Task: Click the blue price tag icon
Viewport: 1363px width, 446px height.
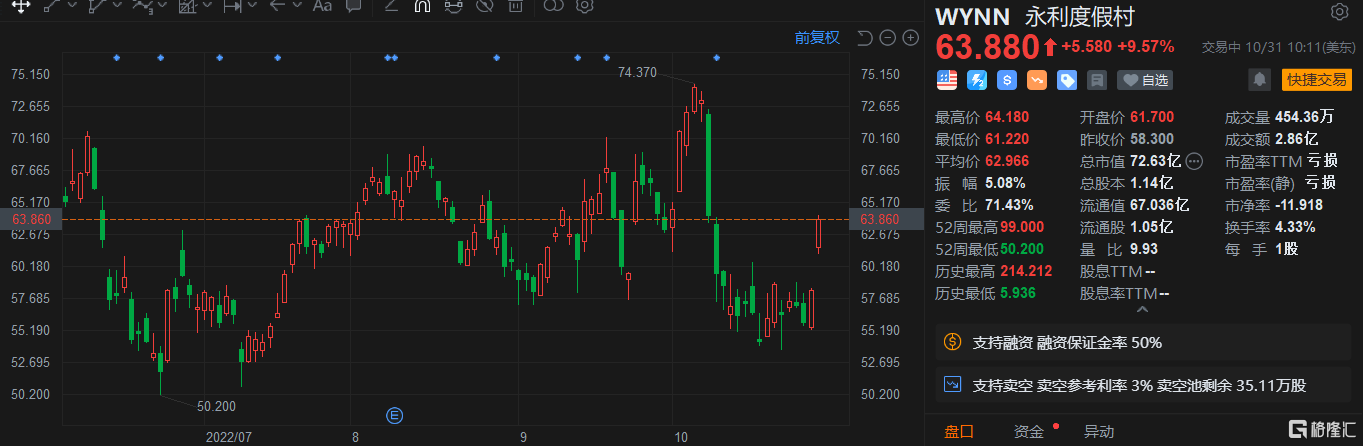Action: [1067, 79]
